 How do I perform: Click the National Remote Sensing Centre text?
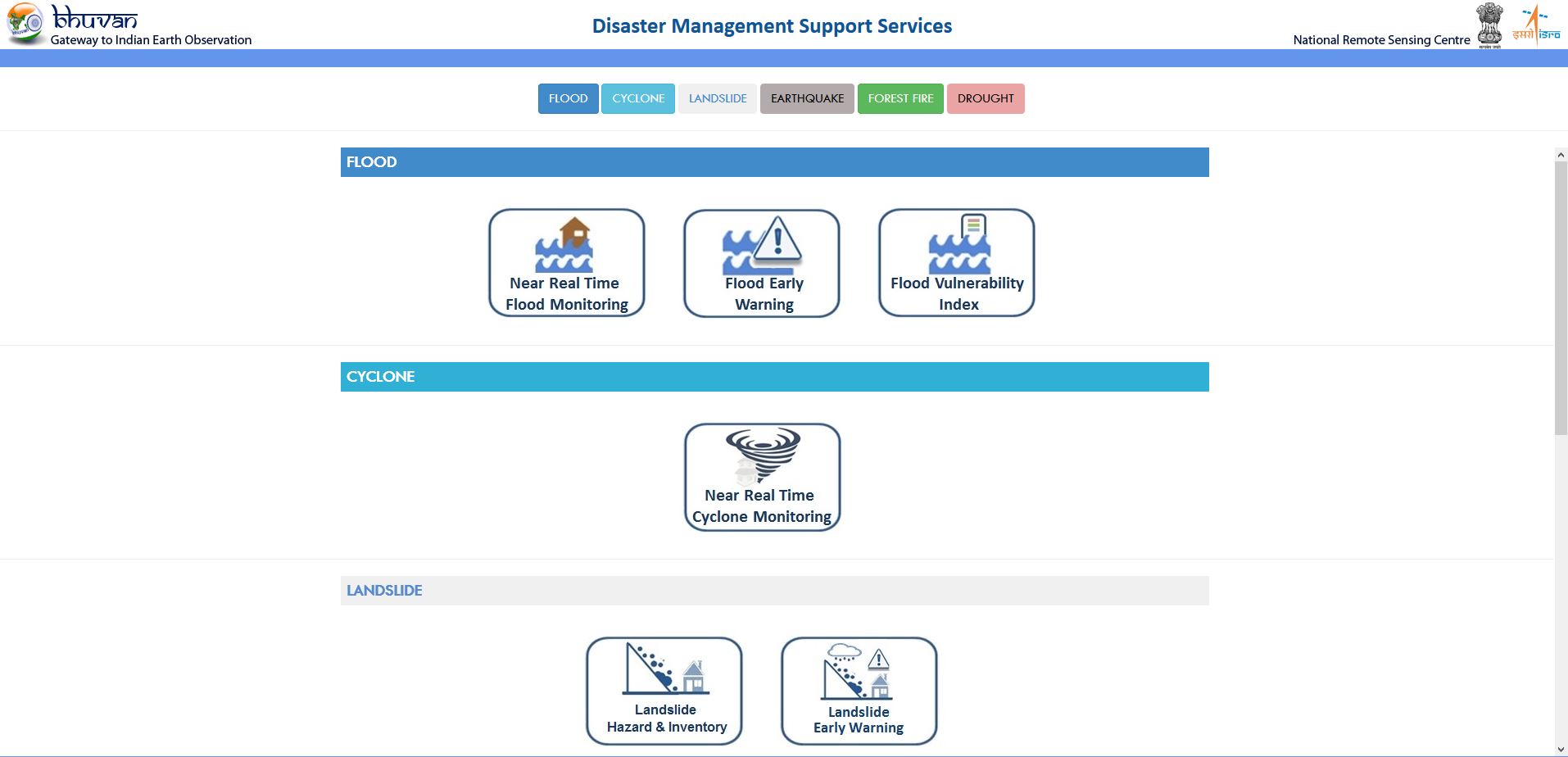(x=1381, y=40)
